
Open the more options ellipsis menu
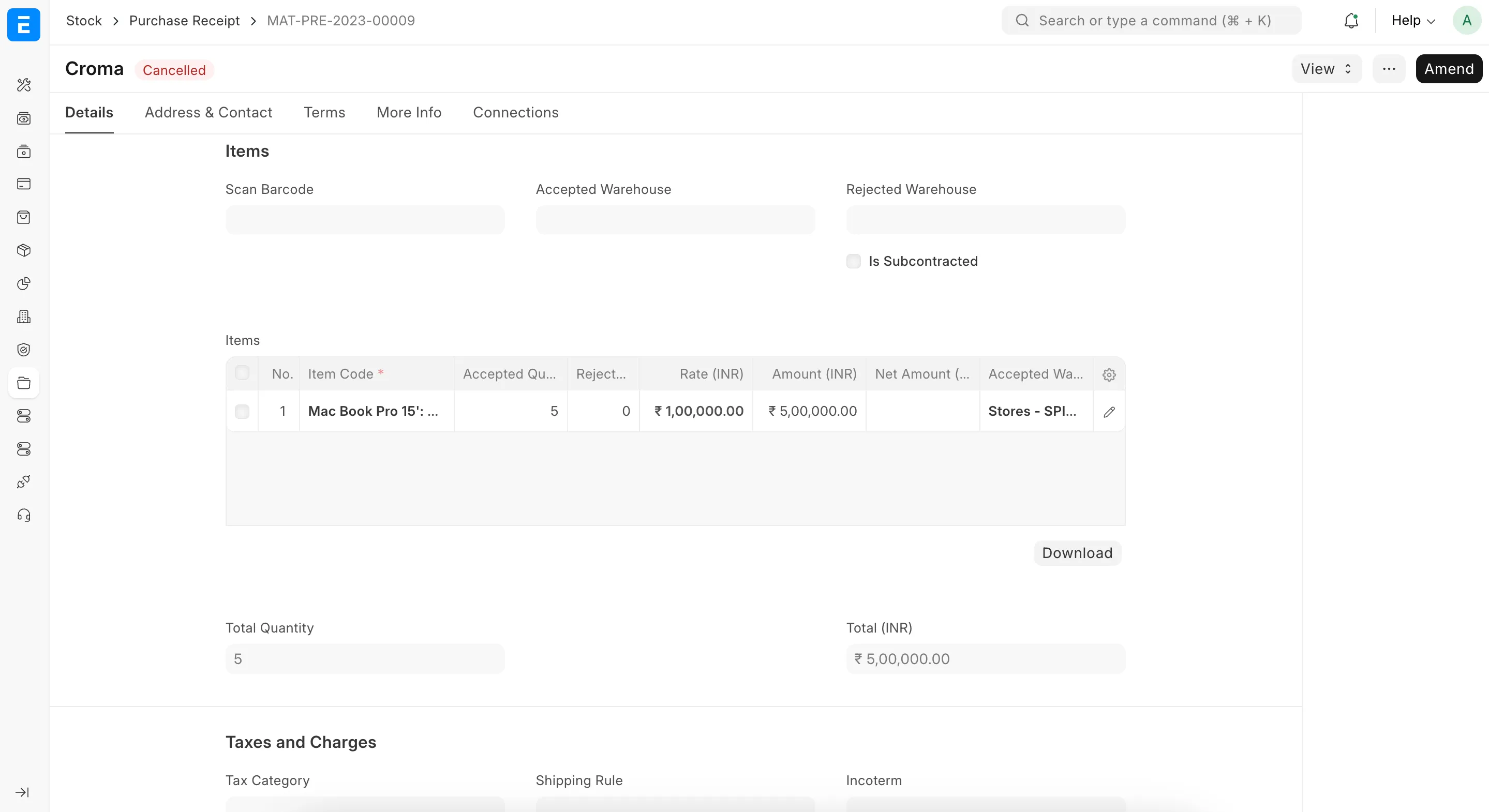pyautogui.click(x=1389, y=69)
